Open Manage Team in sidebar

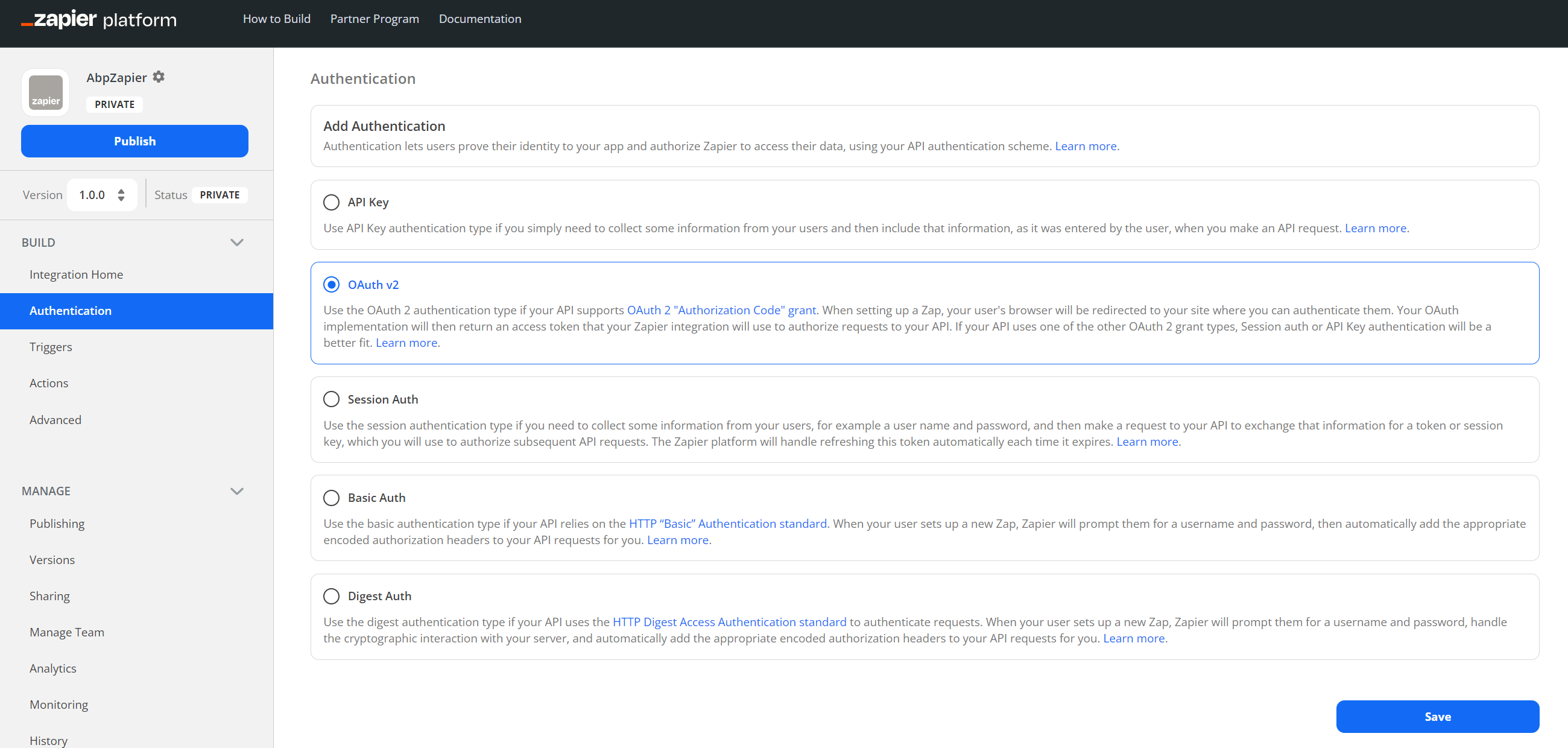(67, 632)
